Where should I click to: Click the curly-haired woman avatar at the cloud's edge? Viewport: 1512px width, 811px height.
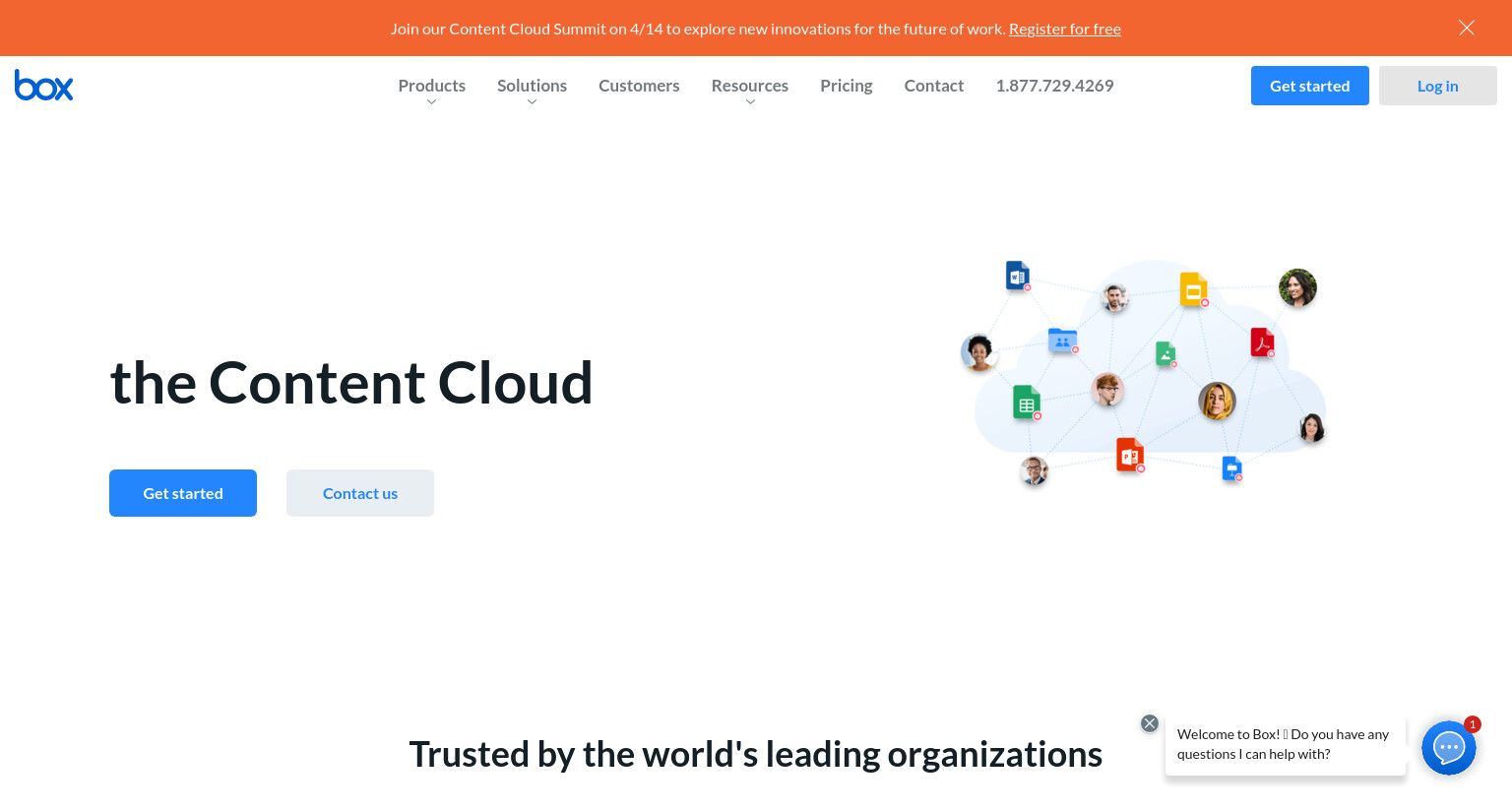click(x=978, y=352)
